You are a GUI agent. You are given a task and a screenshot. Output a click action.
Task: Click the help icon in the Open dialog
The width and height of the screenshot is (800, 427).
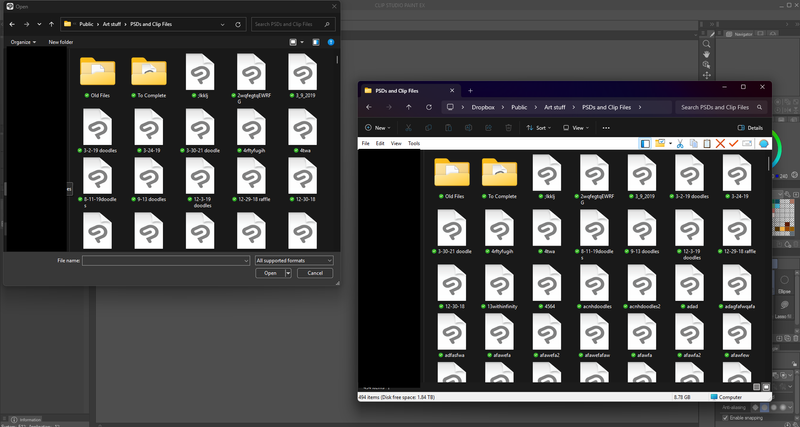330,42
